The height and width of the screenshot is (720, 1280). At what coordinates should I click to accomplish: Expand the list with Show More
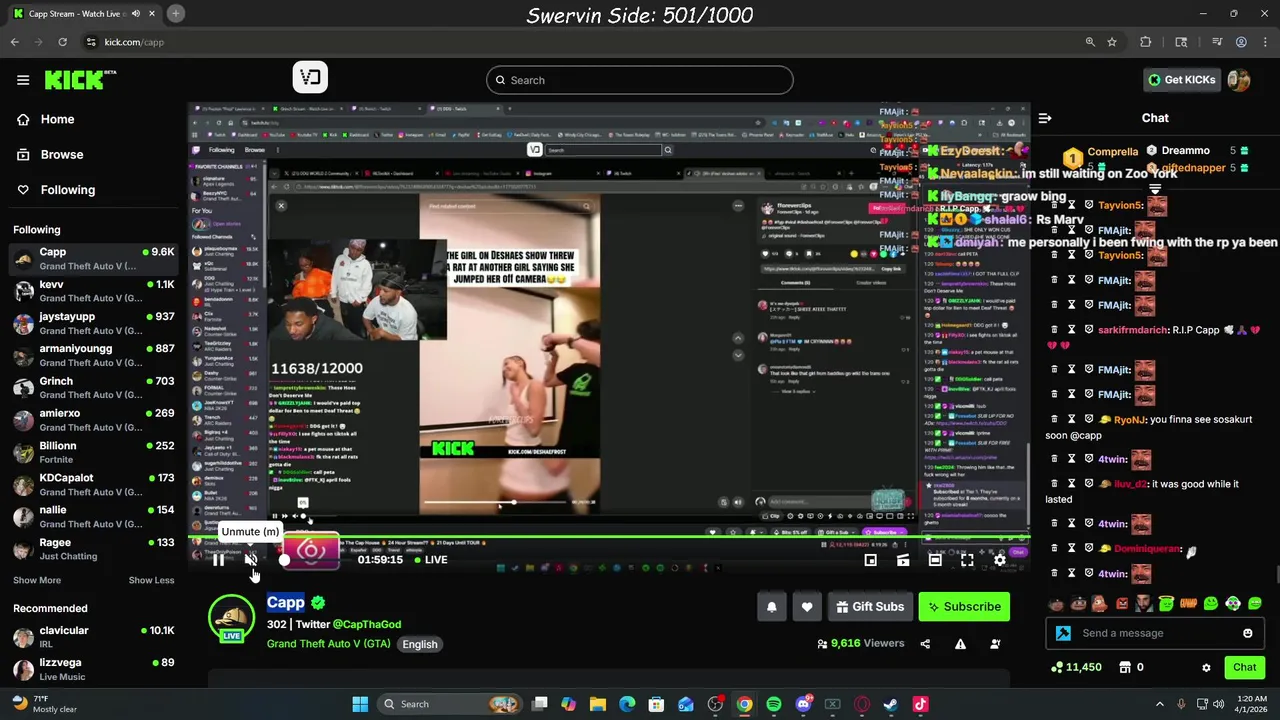pos(37,580)
